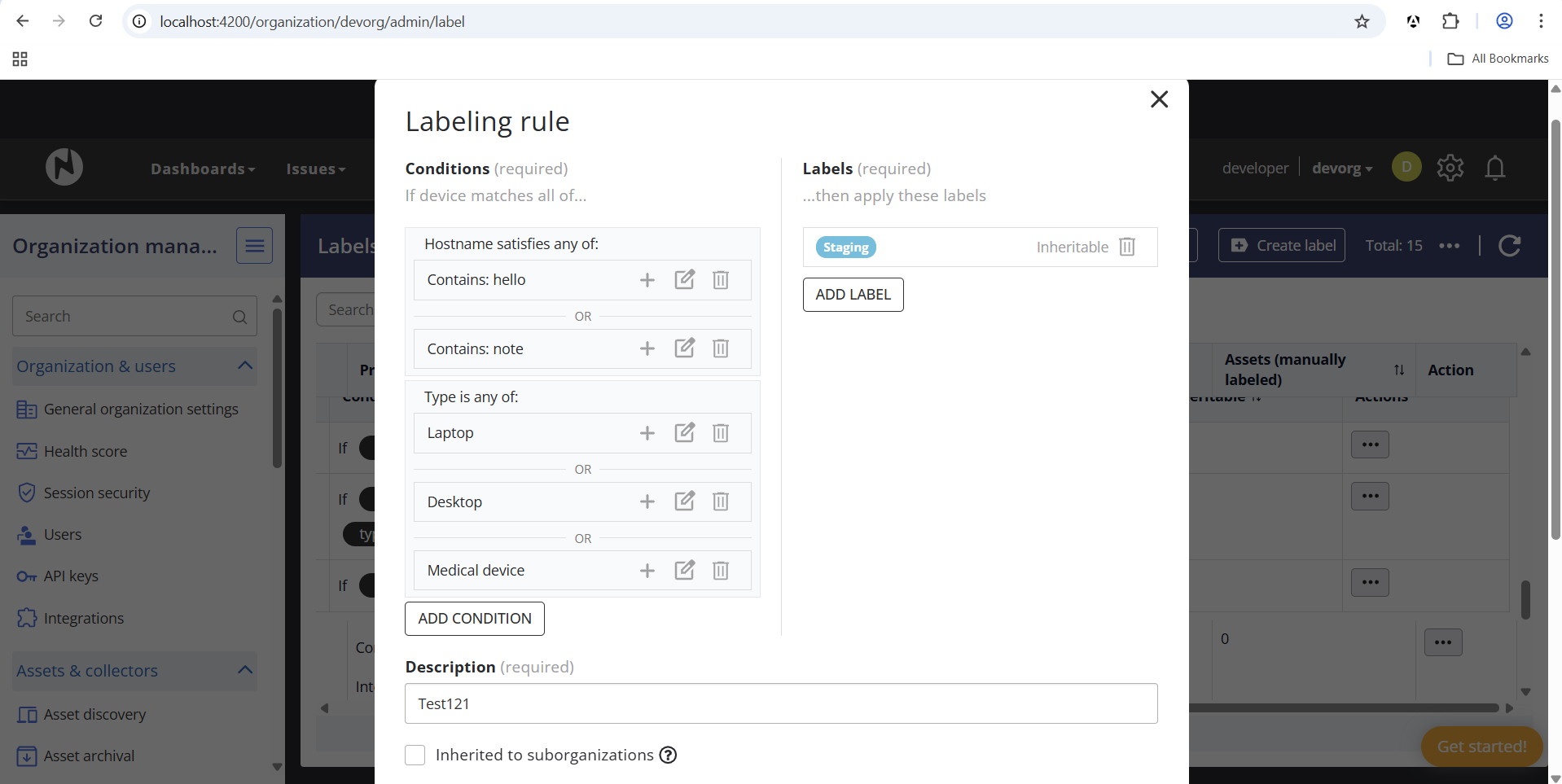Image resolution: width=1562 pixels, height=784 pixels.
Task: Open the notifications bell
Action: (x=1495, y=168)
